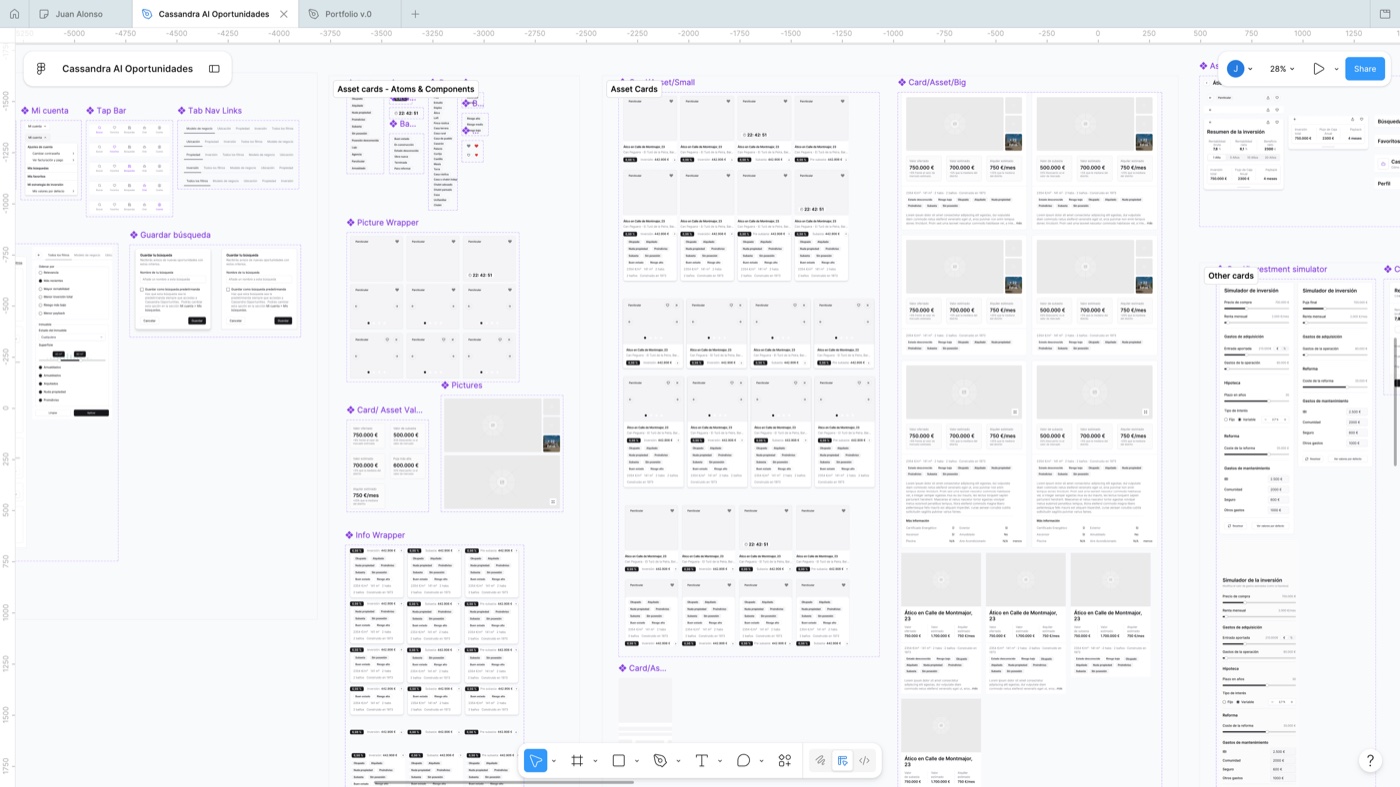Open the Figma main menu logo
This screenshot has width=1400, height=787.
41,69
